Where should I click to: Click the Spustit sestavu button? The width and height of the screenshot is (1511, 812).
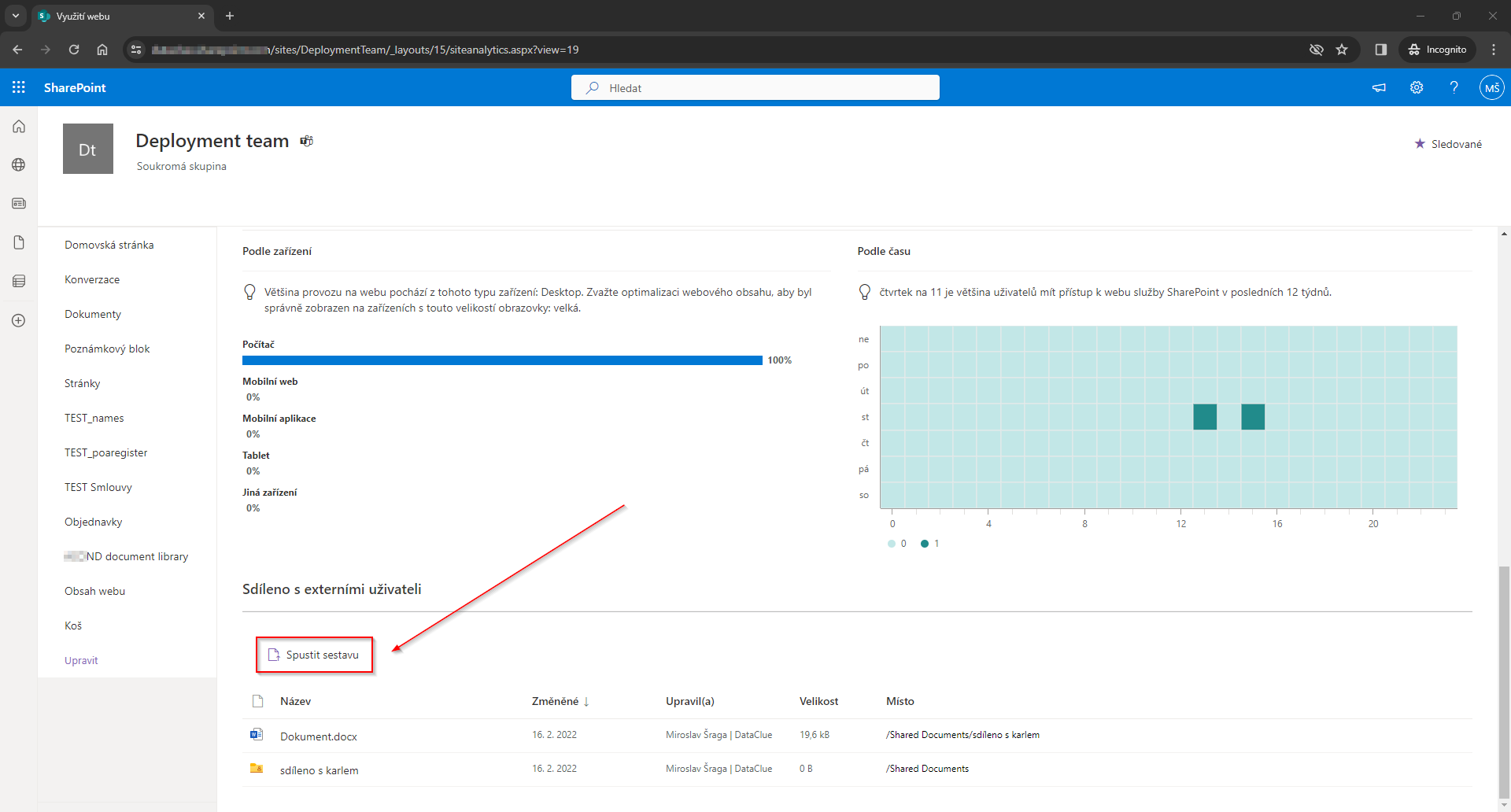314,655
